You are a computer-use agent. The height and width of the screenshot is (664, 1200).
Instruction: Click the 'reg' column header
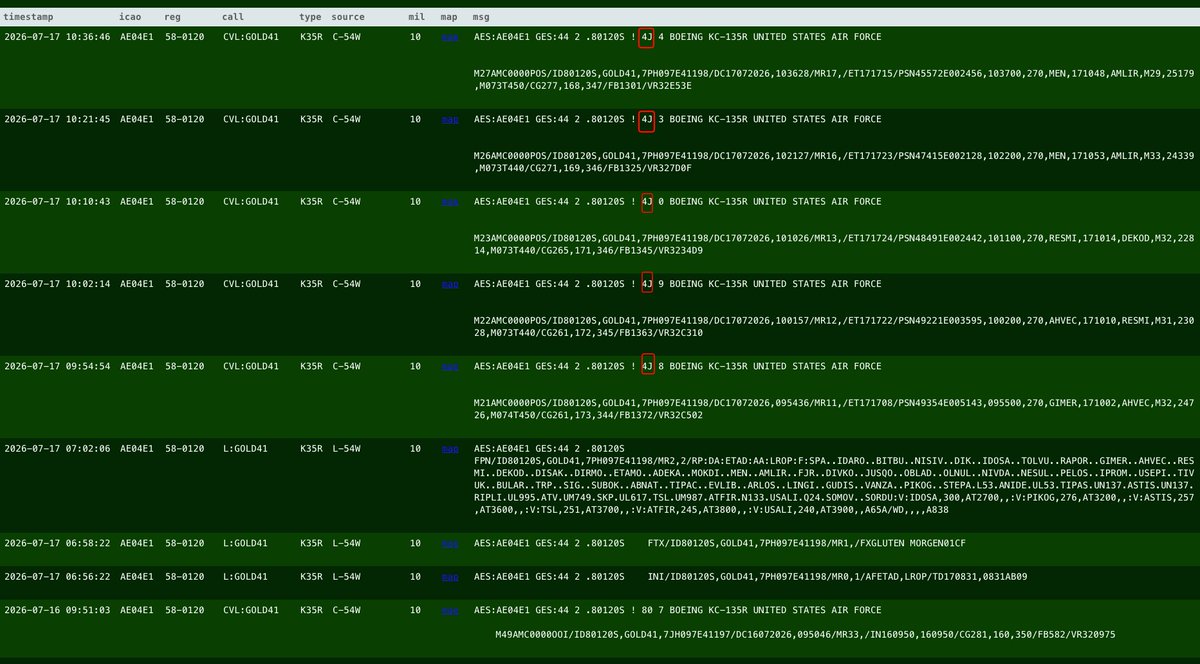[x=174, y=17]
